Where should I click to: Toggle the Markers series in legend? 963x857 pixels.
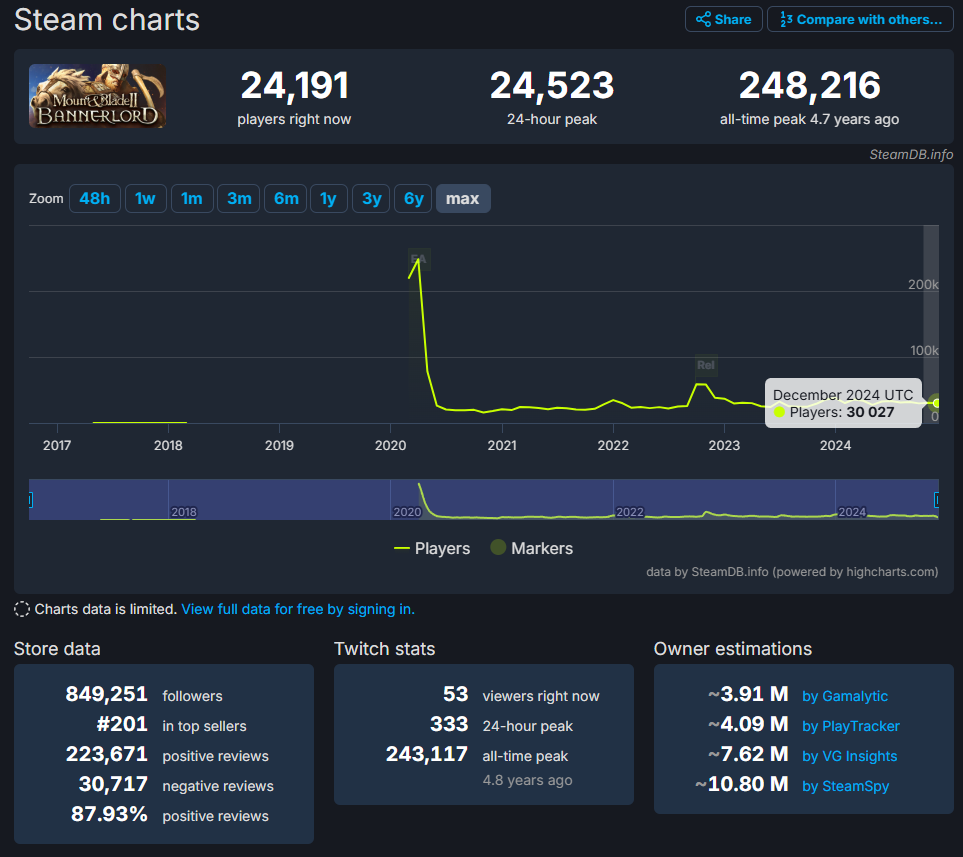coord(532,548)
